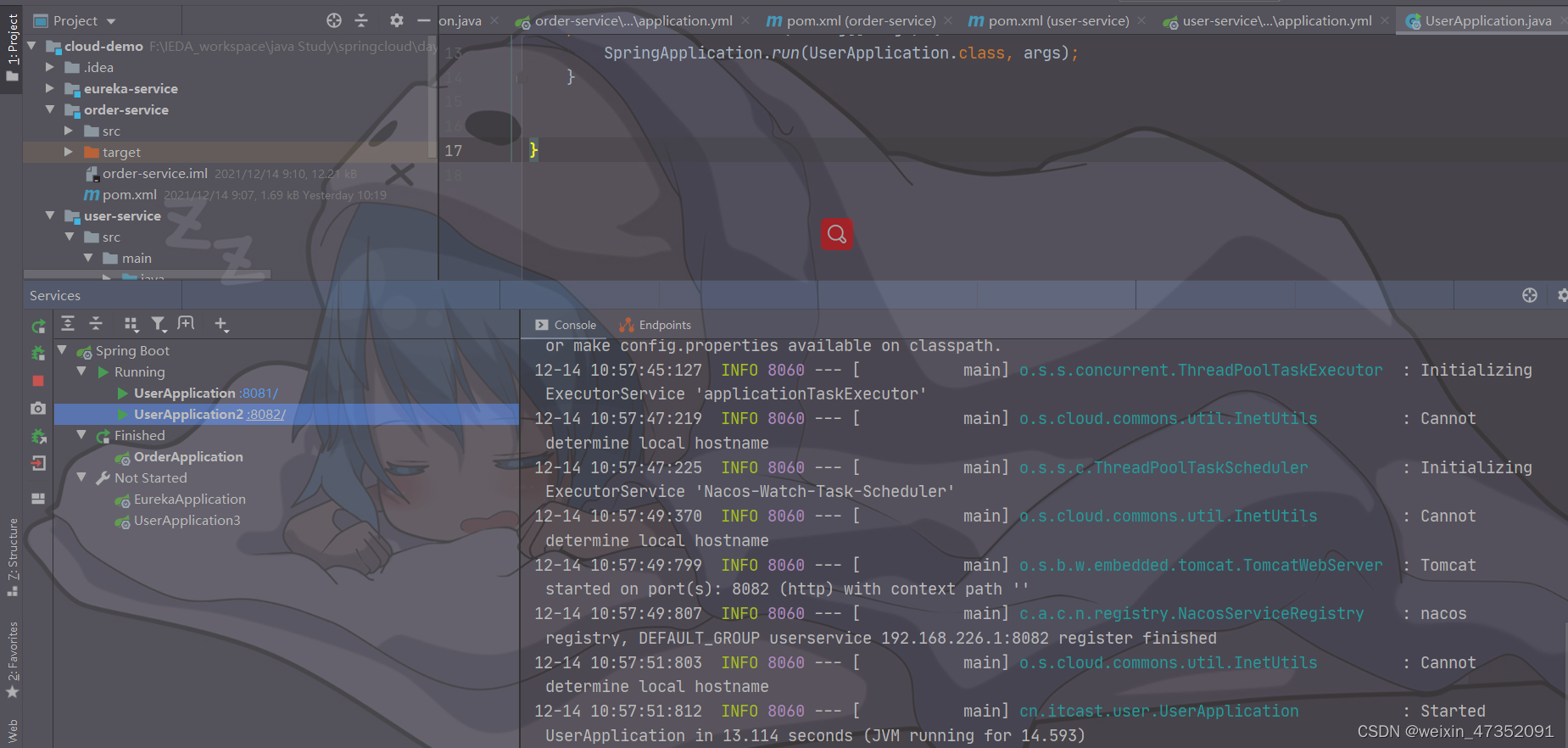Open the Services filter menu
The width and height of the screenshot is (1568, 748).
click(x=159, y=323)
